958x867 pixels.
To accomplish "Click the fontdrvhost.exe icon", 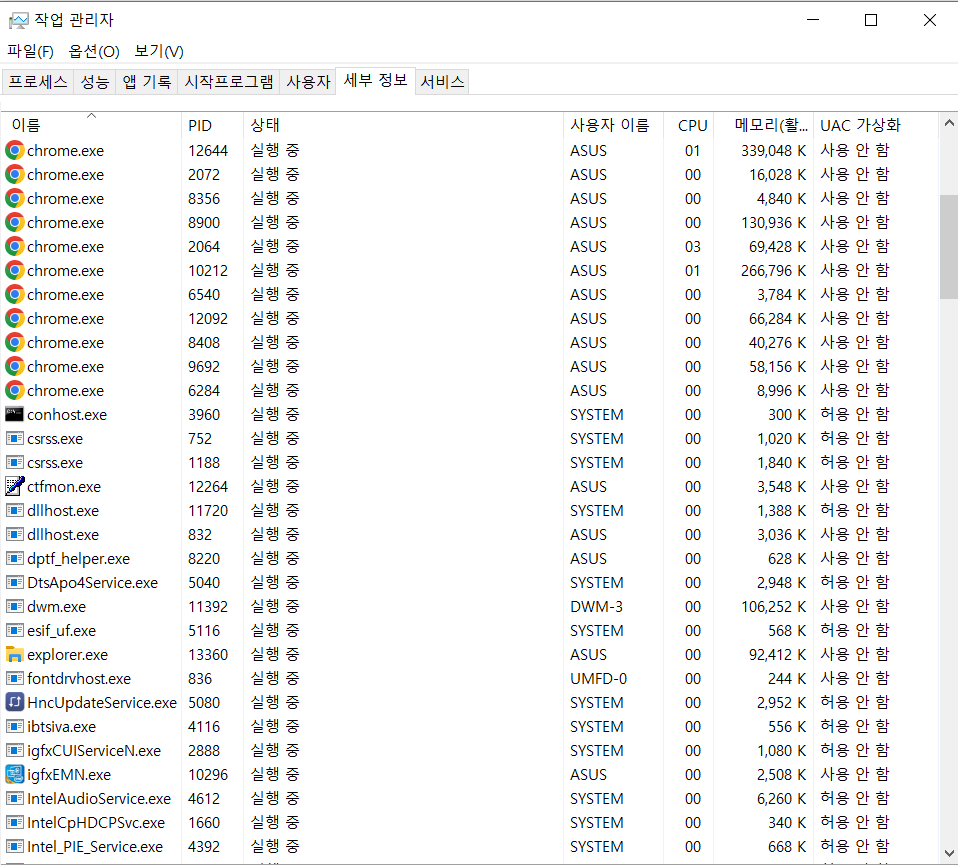I will (x=15, y=679).
